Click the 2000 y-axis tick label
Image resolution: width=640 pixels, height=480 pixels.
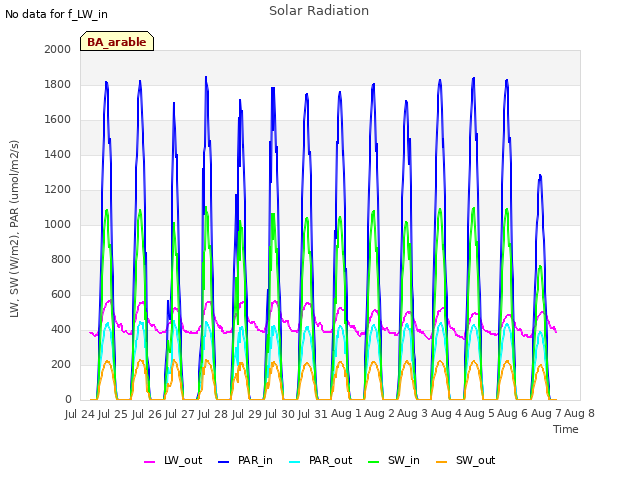(x=58, y=49)
